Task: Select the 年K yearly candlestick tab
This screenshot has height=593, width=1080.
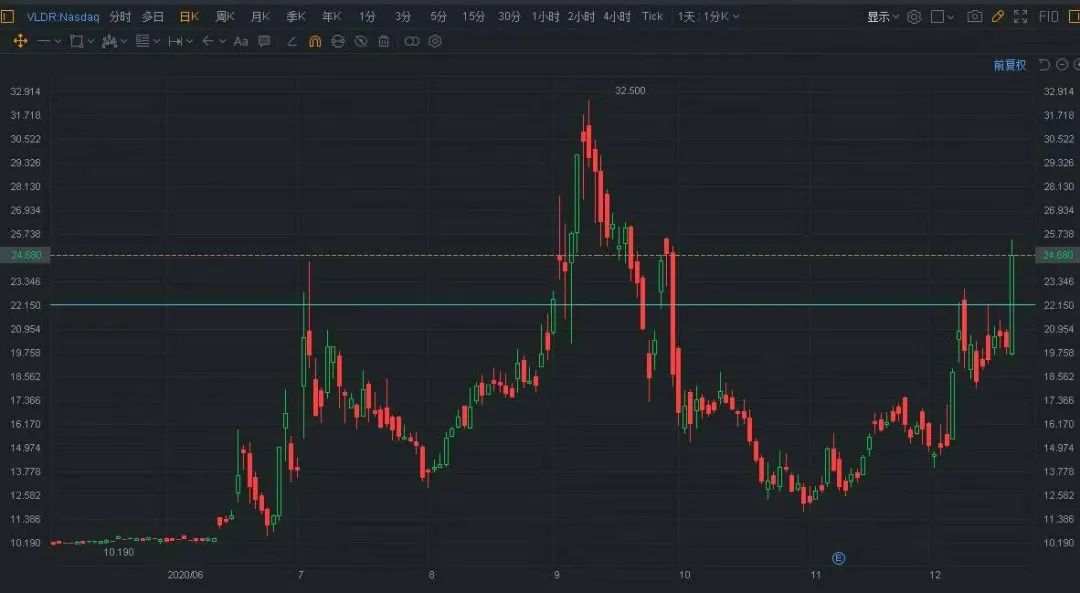Action: (331, 17)
